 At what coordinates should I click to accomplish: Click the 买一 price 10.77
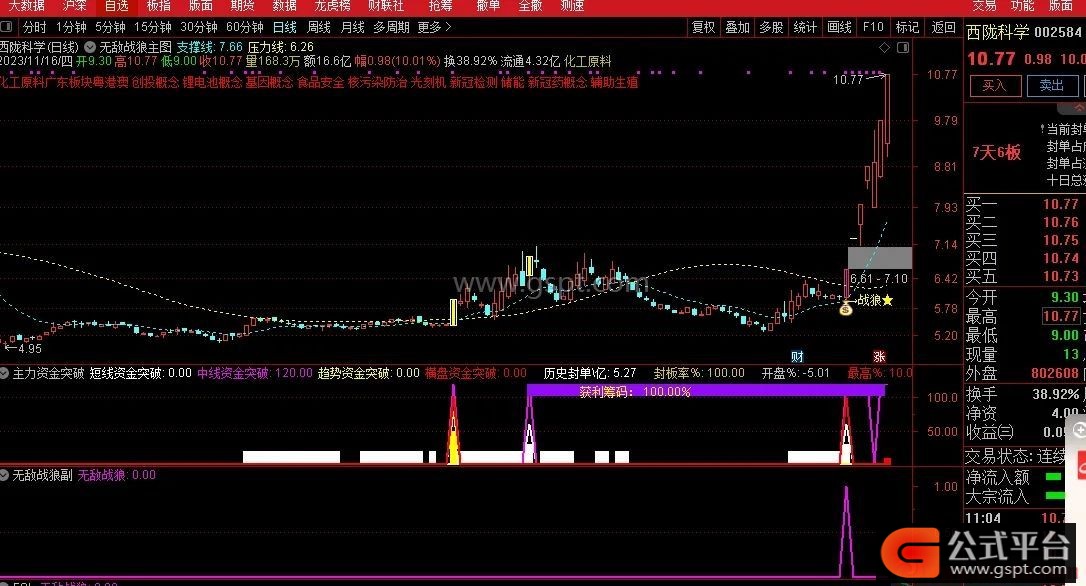tap(1061, 204)
